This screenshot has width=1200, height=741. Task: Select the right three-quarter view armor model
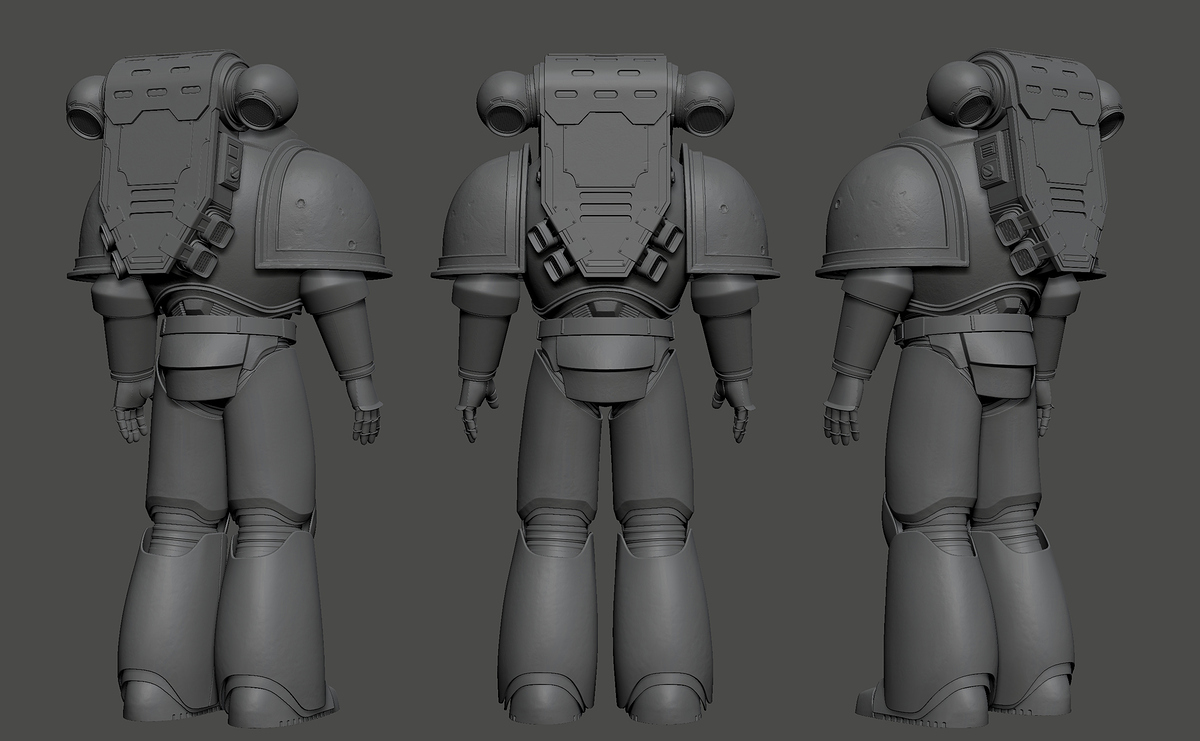tap(969, 388)
